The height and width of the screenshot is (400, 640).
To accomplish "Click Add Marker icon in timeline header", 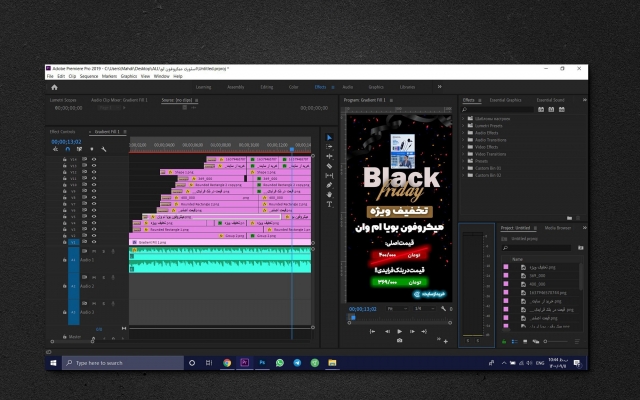I will tap(91, 149).
